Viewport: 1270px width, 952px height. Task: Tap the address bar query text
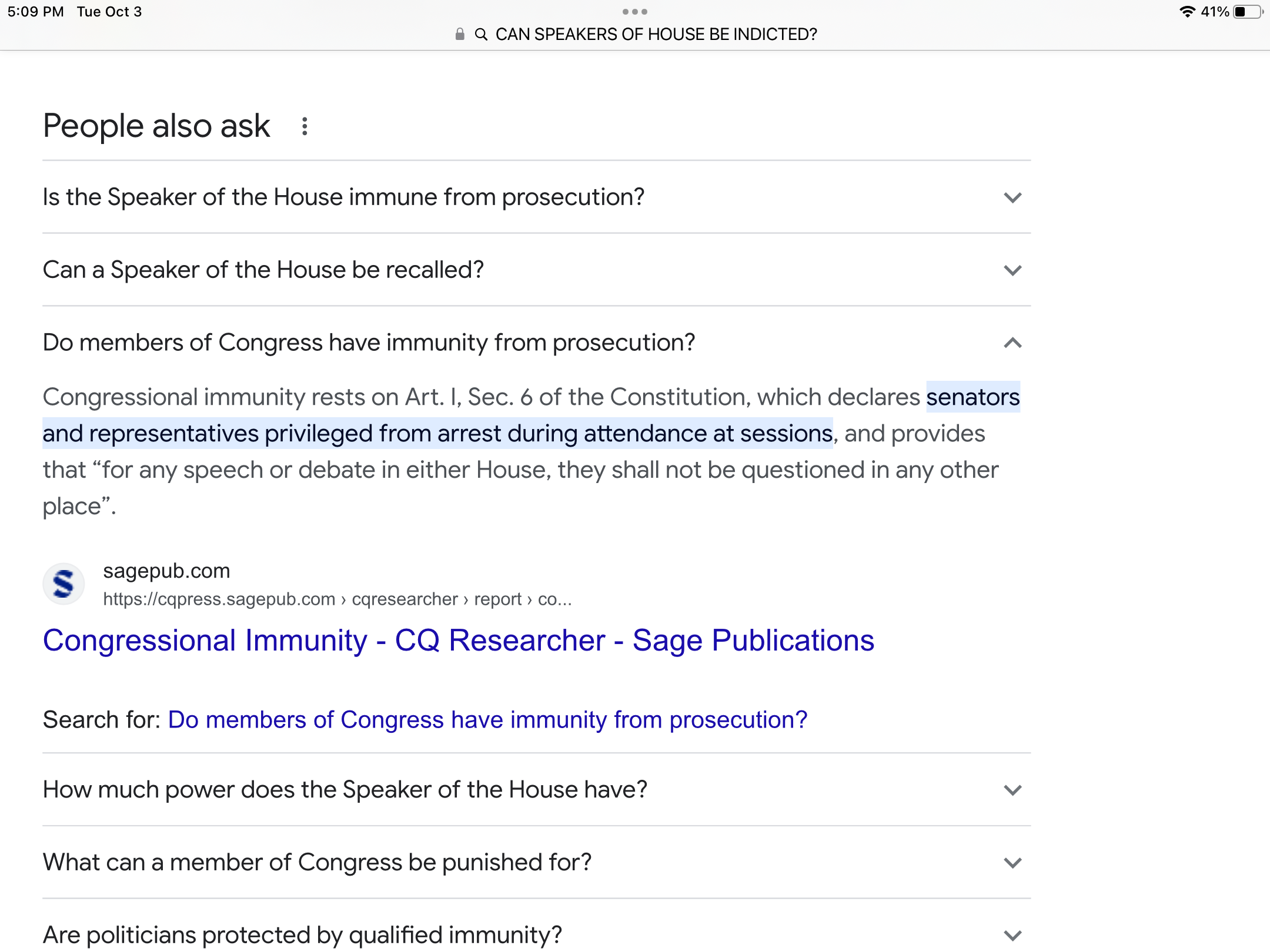(656, 35)
